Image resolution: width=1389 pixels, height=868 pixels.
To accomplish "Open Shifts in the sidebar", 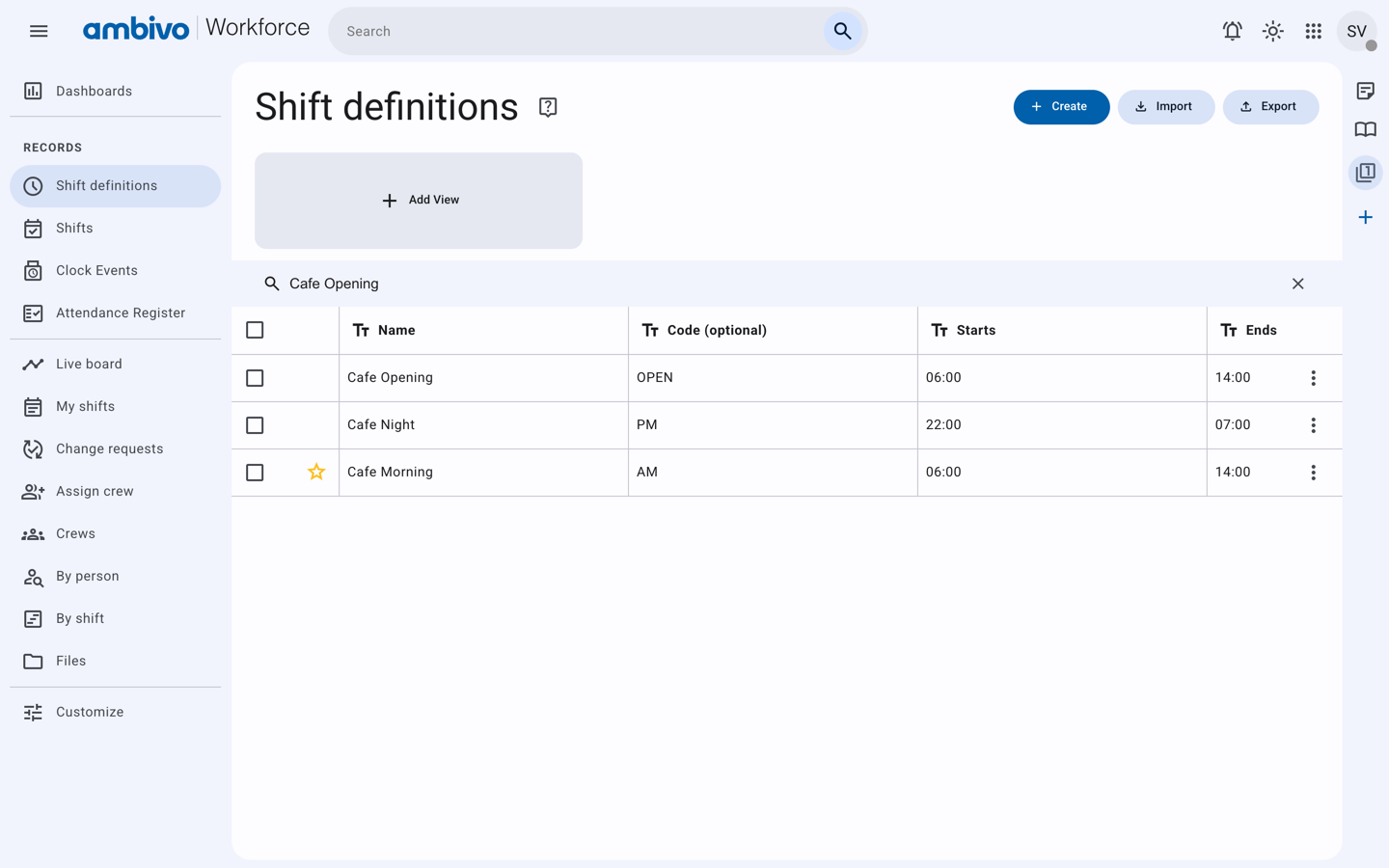I will 116,229.
